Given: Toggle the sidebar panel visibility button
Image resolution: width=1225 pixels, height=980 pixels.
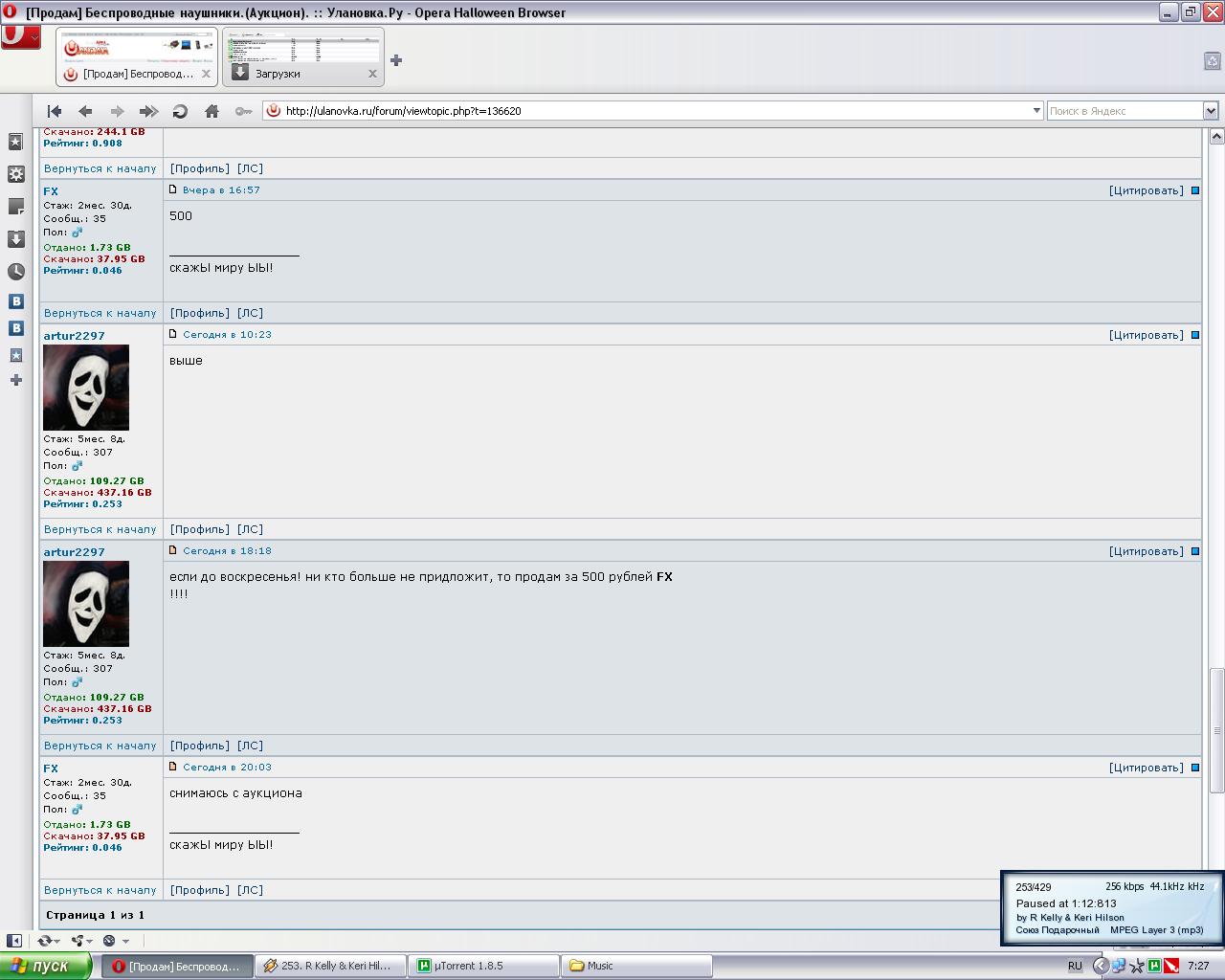Looking at the screenshot, I should pos(14,941).
